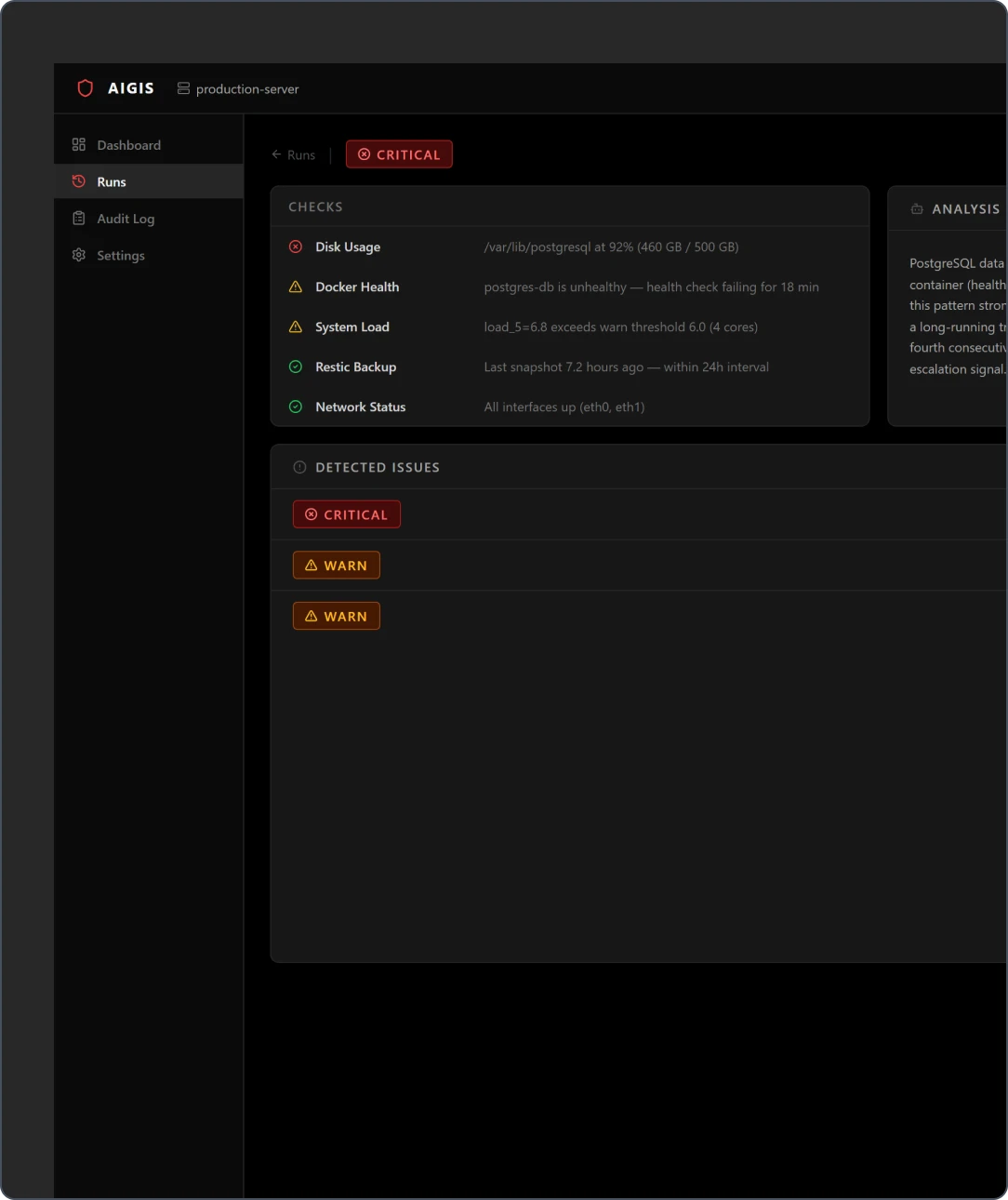Click the info icon beside Detected Issues
The width and height of the screenshot is (1008, 1200).
click(x=299, y=467)
